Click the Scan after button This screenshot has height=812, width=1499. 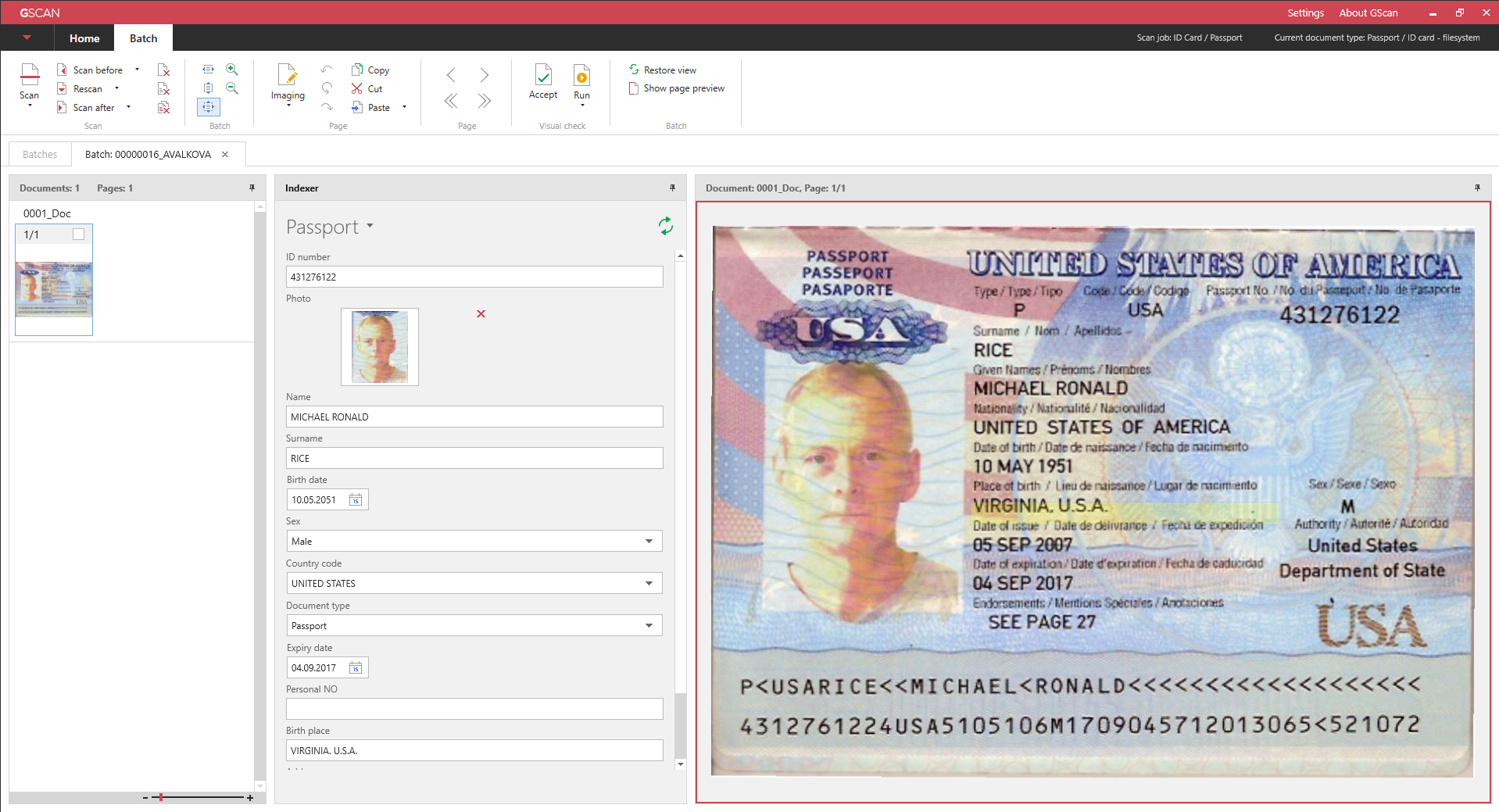[86, 107]
